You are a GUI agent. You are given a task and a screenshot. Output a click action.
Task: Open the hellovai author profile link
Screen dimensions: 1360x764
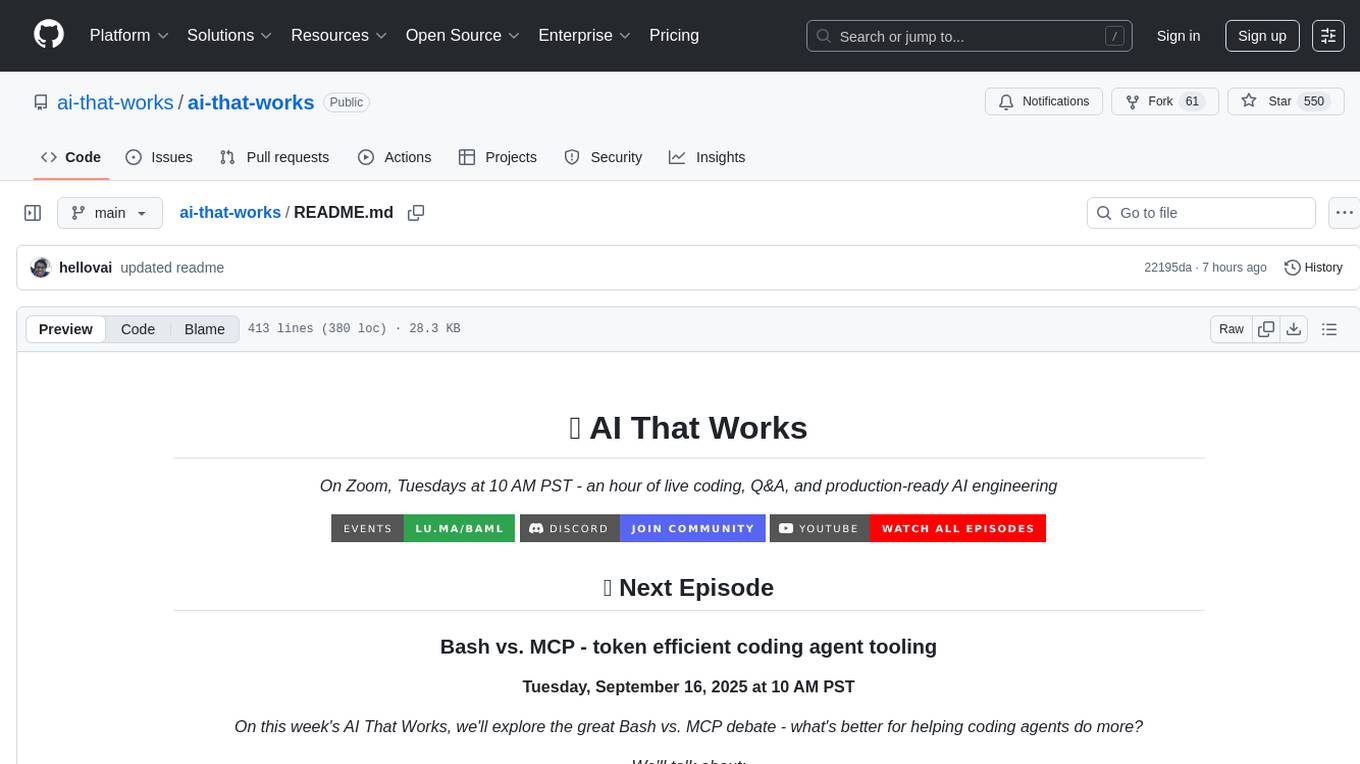pyautogui.click(x=86, y=268)
